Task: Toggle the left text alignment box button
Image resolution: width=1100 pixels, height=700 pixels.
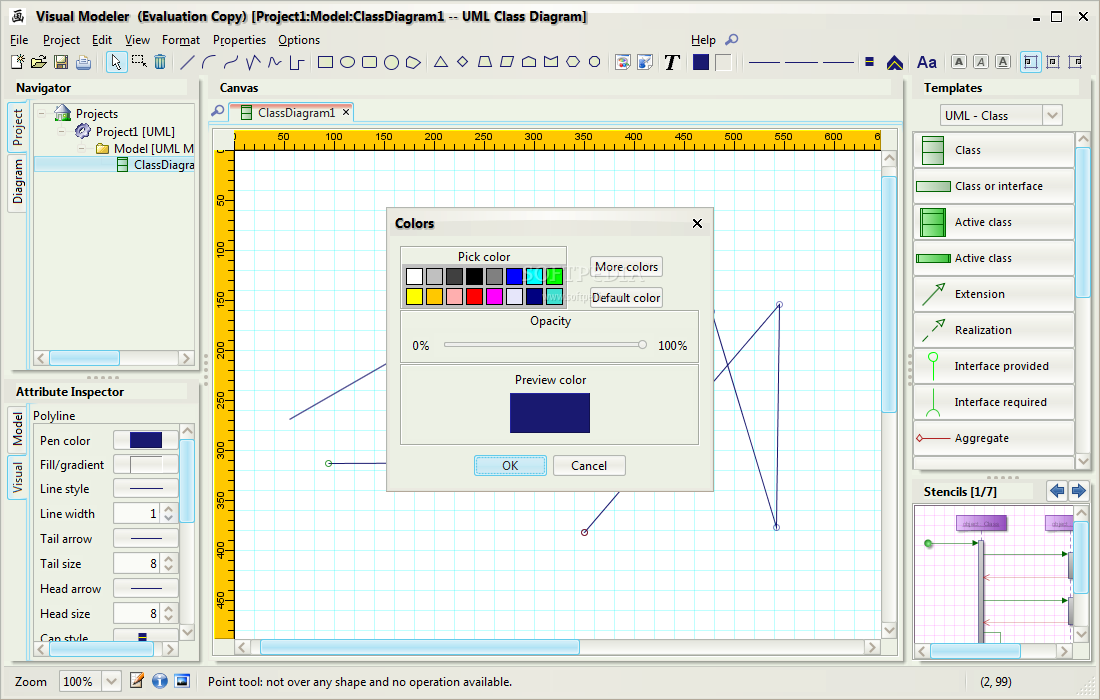Action: pos(1031,62)
